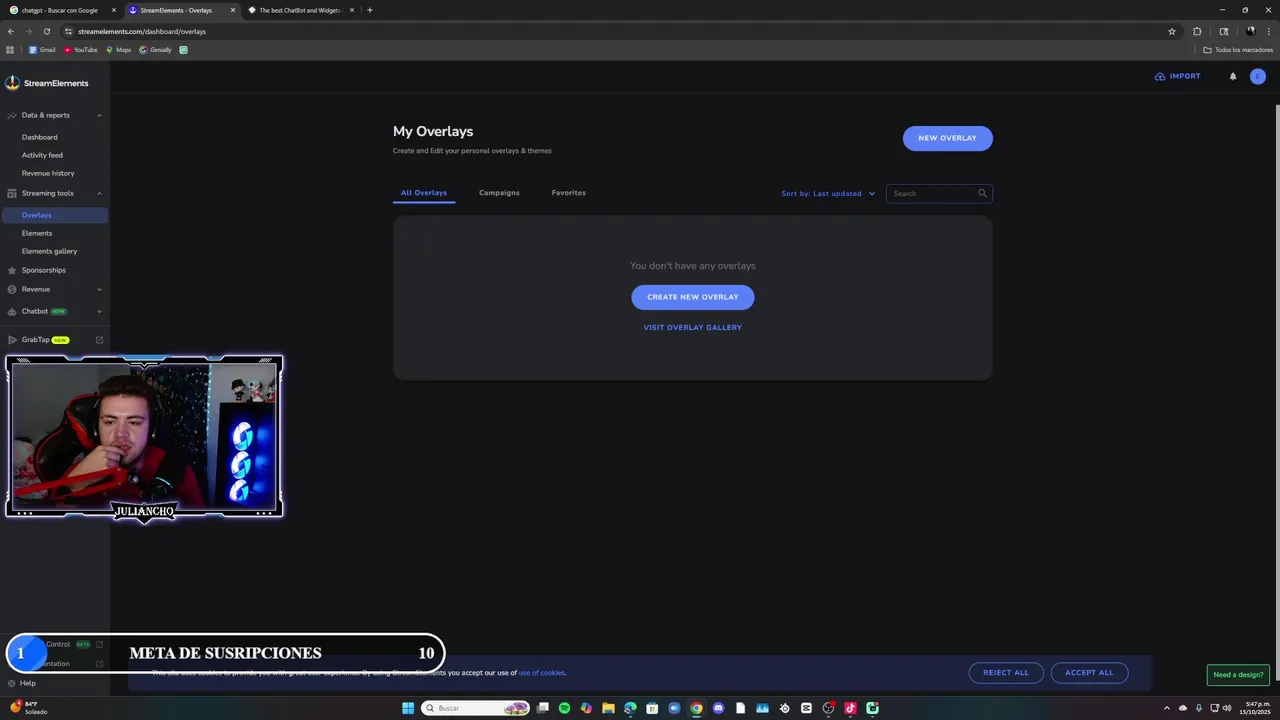Open Chrome three-dot menu
Viewport: 1280px width, 720px height.
[1269, 31]
